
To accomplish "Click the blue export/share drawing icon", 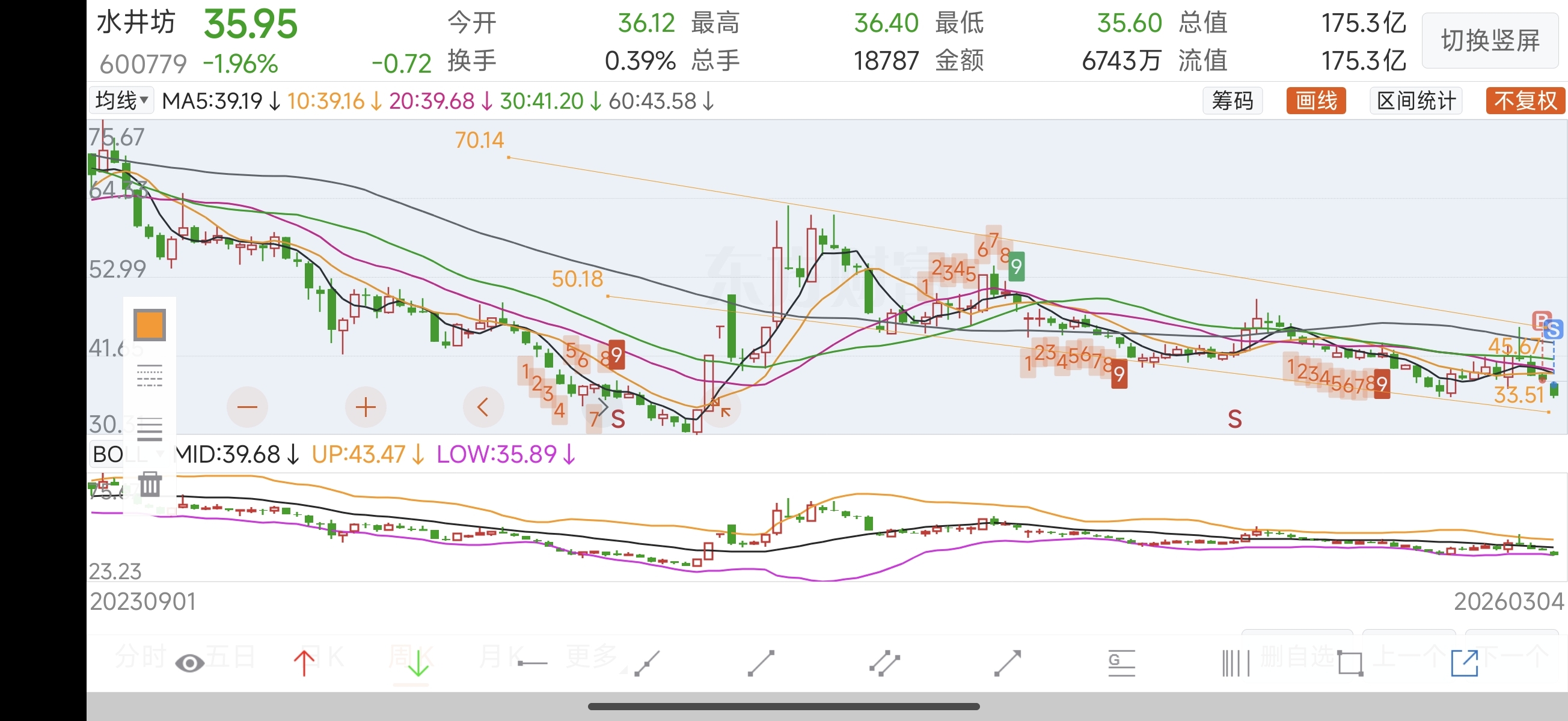I will click(1464, 663).
